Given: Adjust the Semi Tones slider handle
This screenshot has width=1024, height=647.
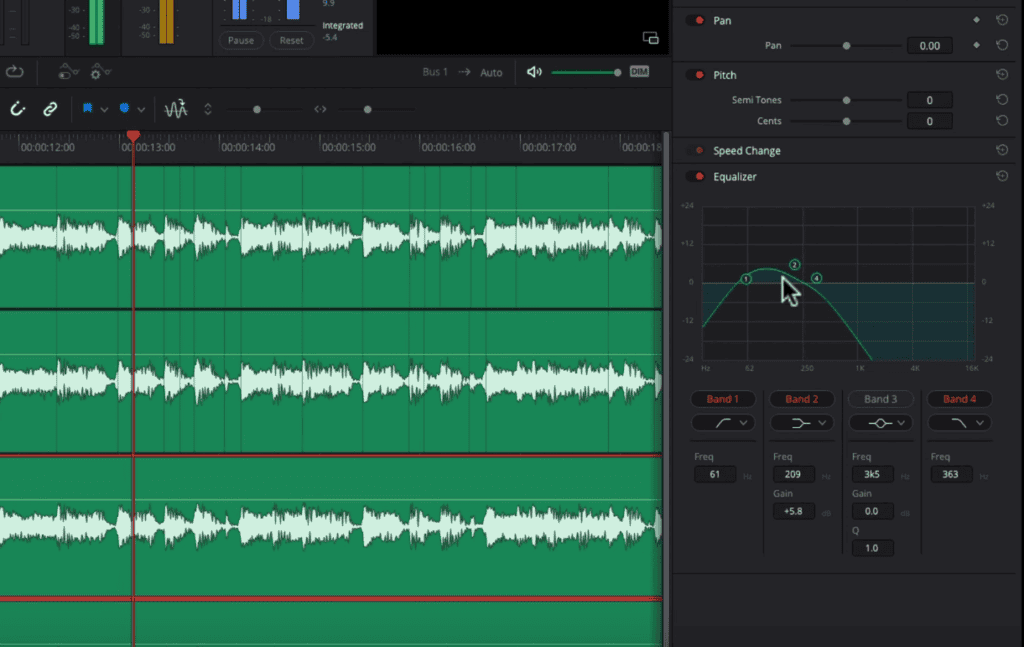Looking at the screenshot, I should tap(846, 101).
